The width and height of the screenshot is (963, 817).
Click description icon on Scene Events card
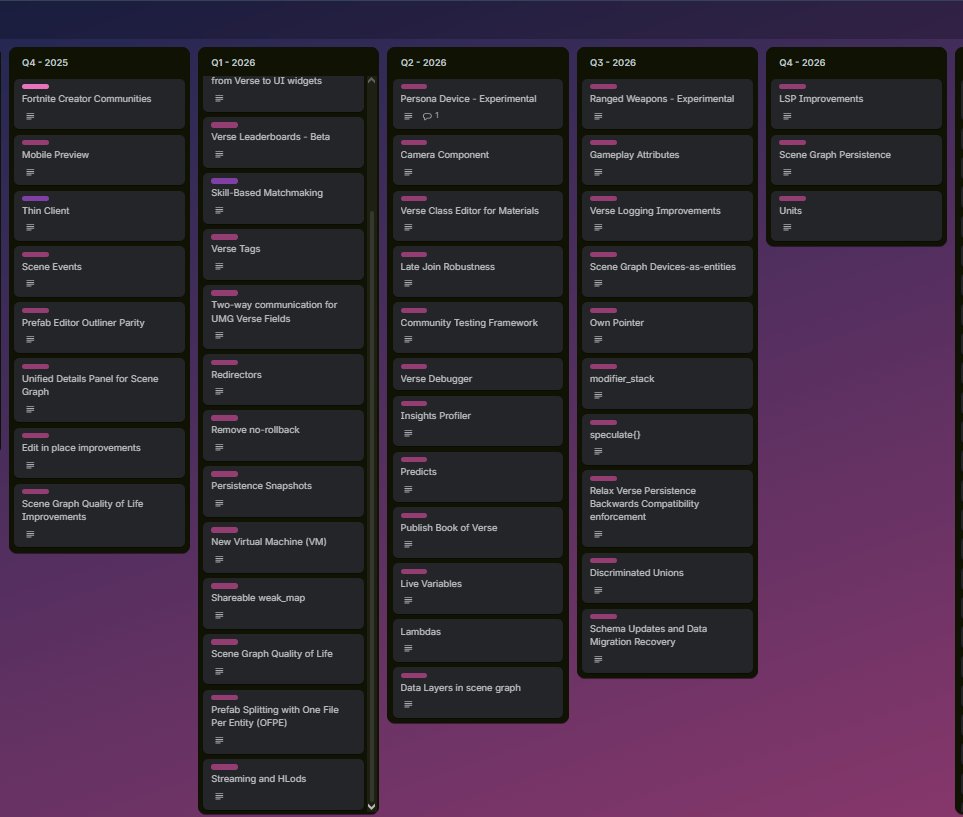(30, 284)
